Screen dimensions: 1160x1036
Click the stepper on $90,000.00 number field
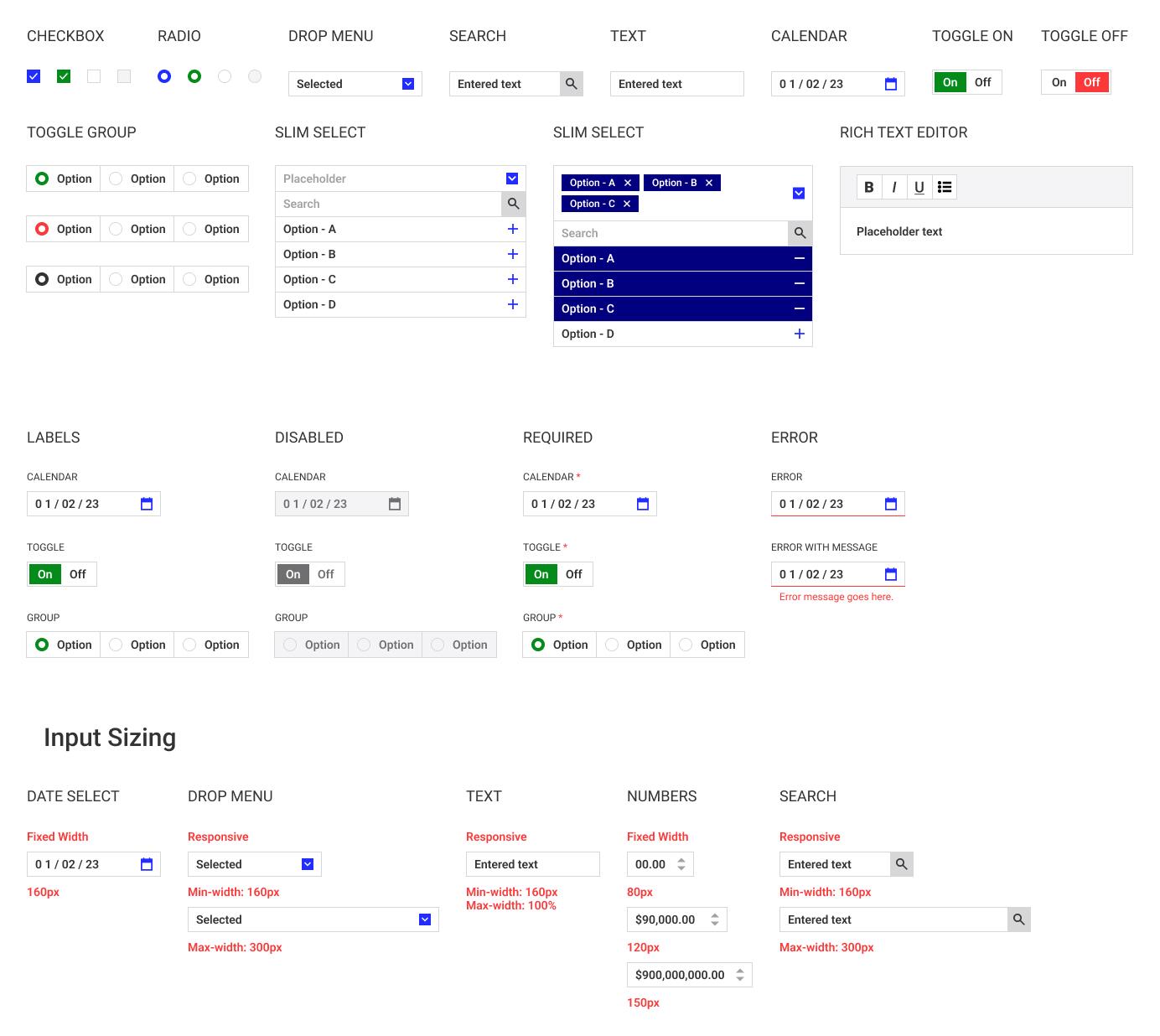click(x=715, y=919)
